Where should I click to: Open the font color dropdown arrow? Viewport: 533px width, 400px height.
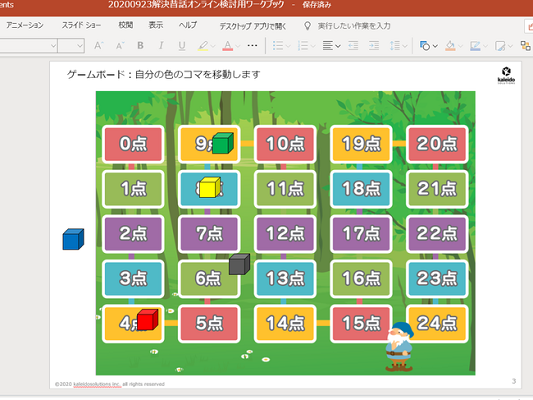[x=238, y=46]
